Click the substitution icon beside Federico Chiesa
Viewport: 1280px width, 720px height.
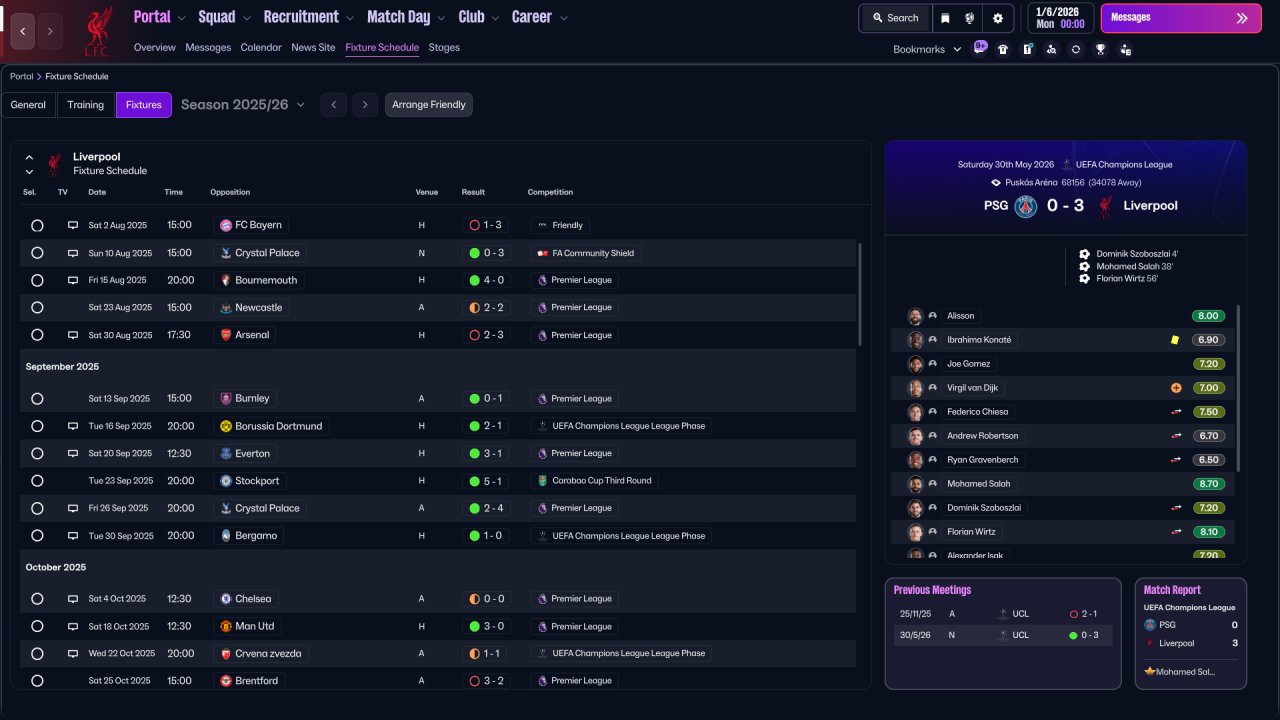pos(1176,412)
